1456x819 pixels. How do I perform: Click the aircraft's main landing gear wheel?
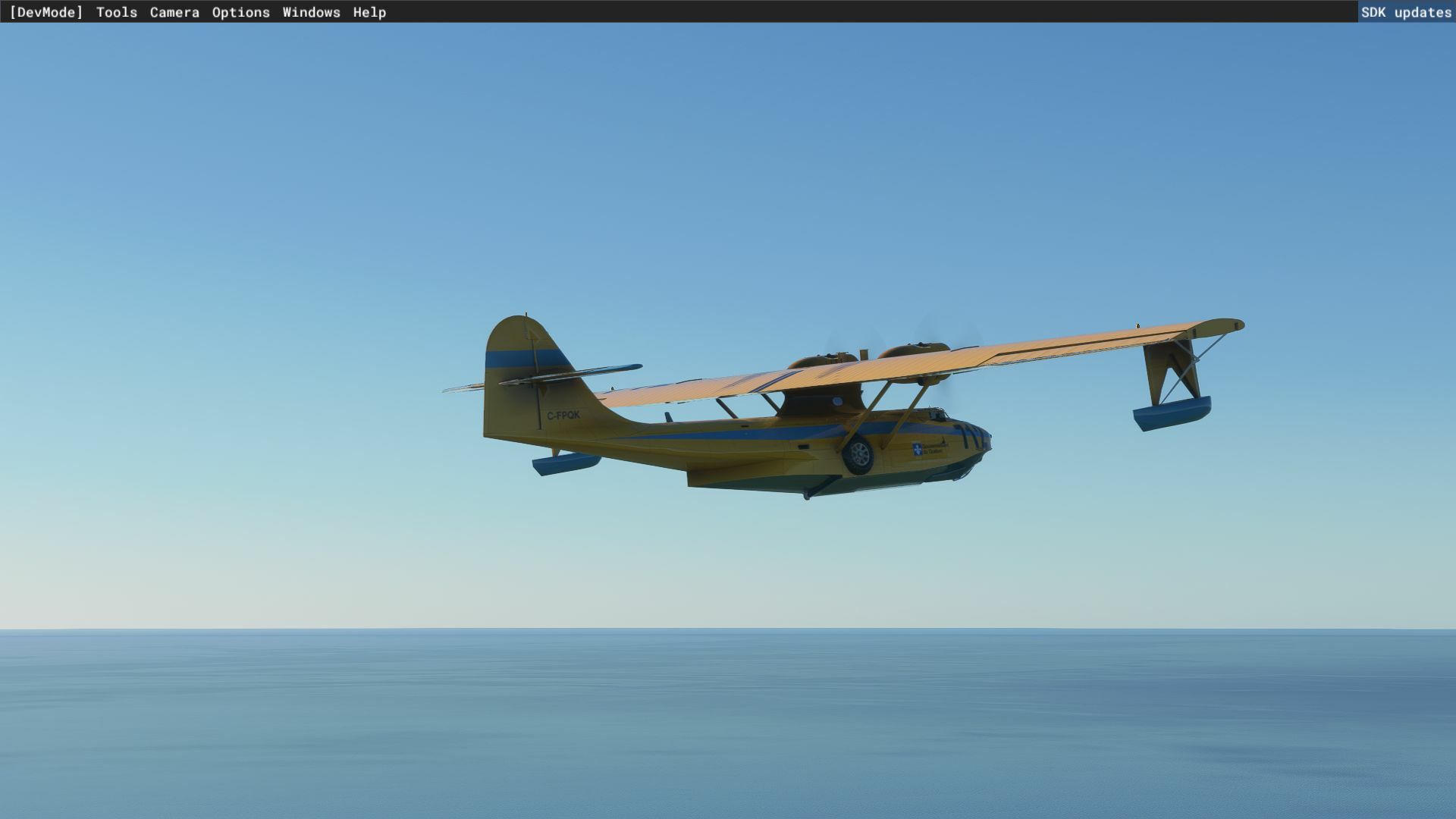click(x=858, y=455)
